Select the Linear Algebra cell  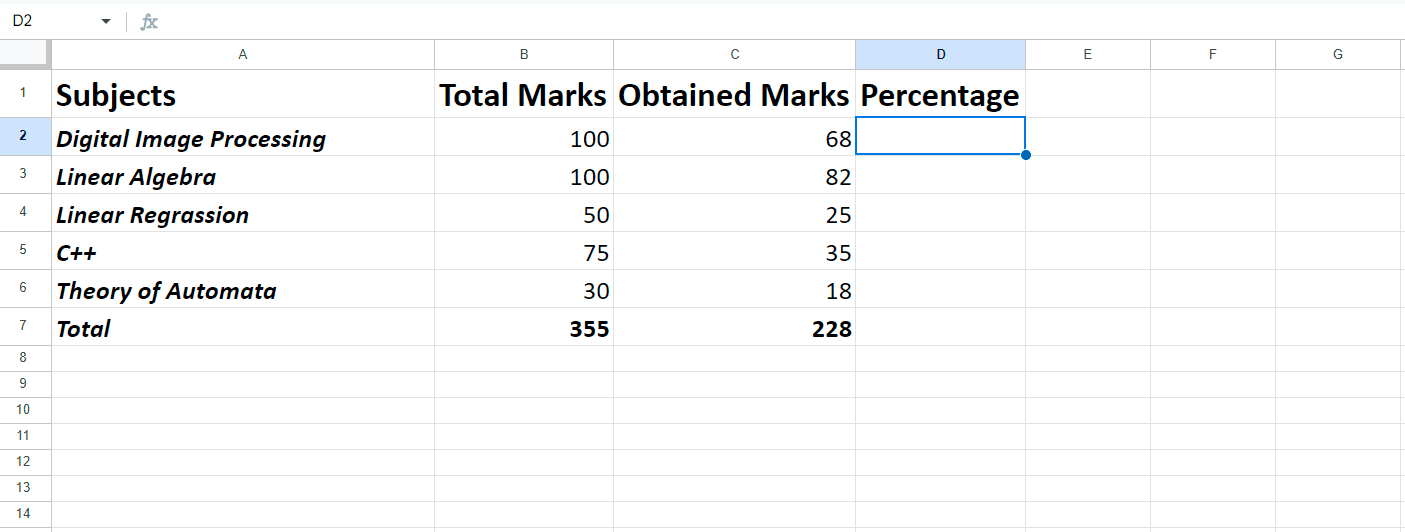click(243, 175)
